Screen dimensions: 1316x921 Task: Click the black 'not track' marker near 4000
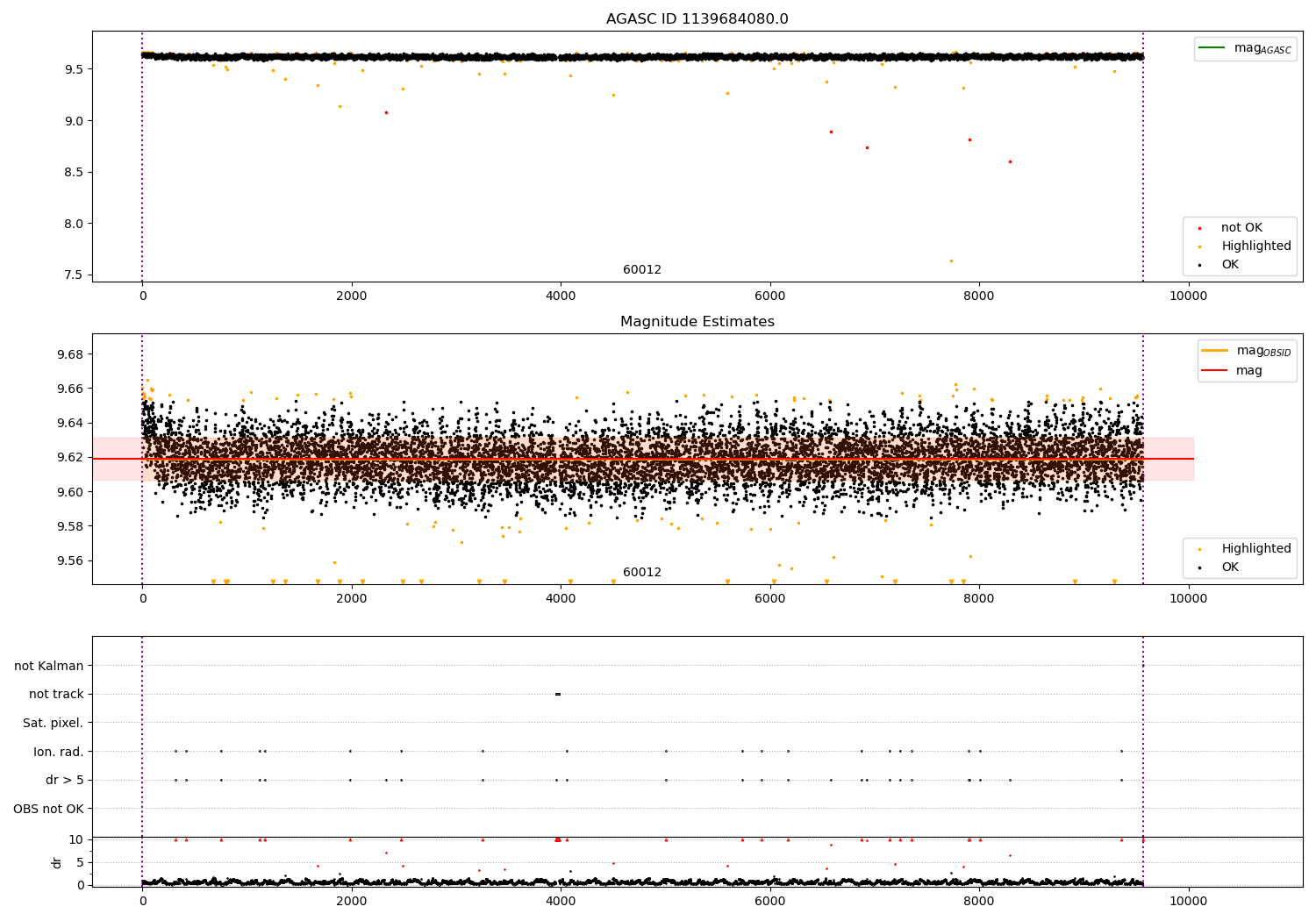tap(558, 695)
